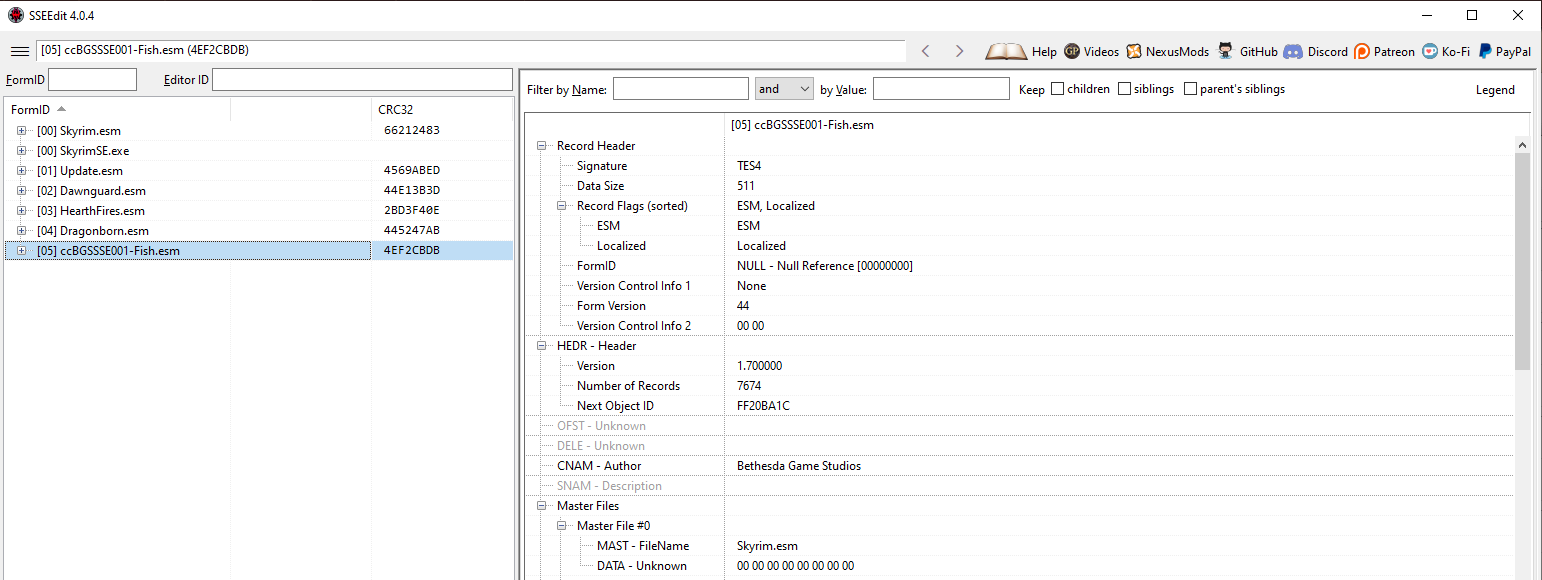The height and width of the screenshot is (580, 1542).
Task: Click the Form Version value 44
Action: (x=743, y=306)
